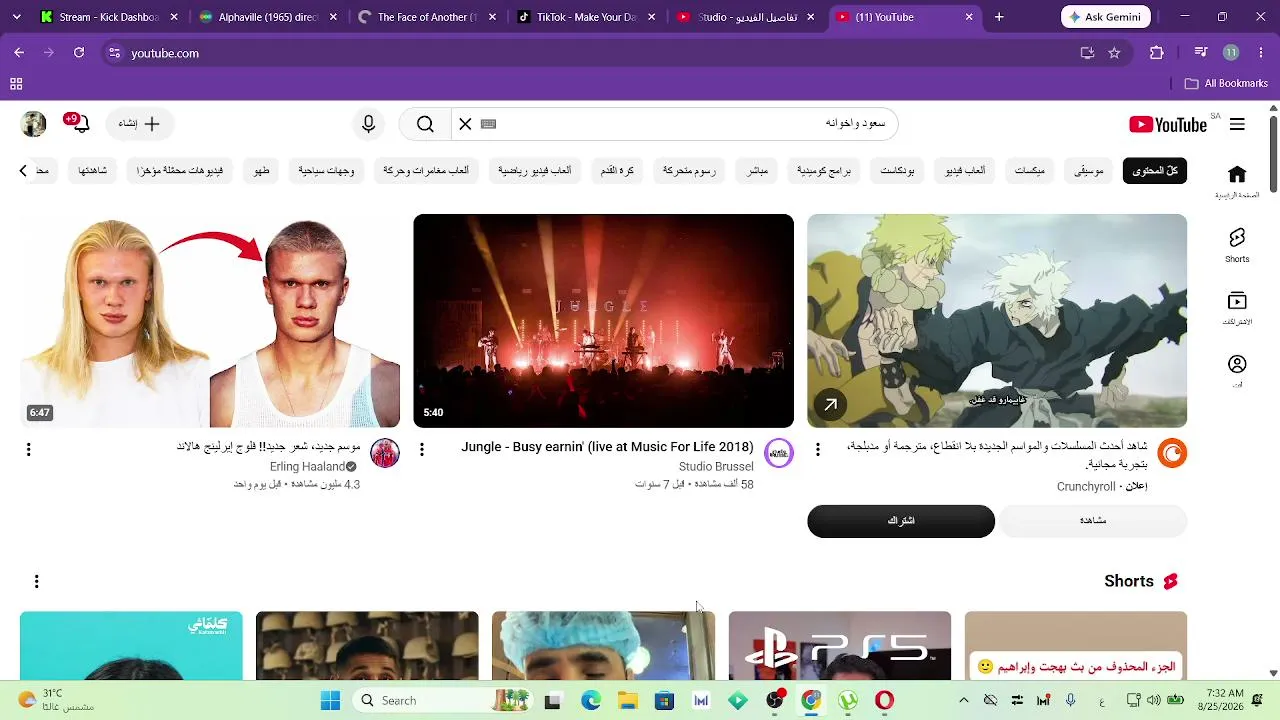Click the magnifier search button on YouTube
Screen dimensions: 1280x720
point(425,124)
